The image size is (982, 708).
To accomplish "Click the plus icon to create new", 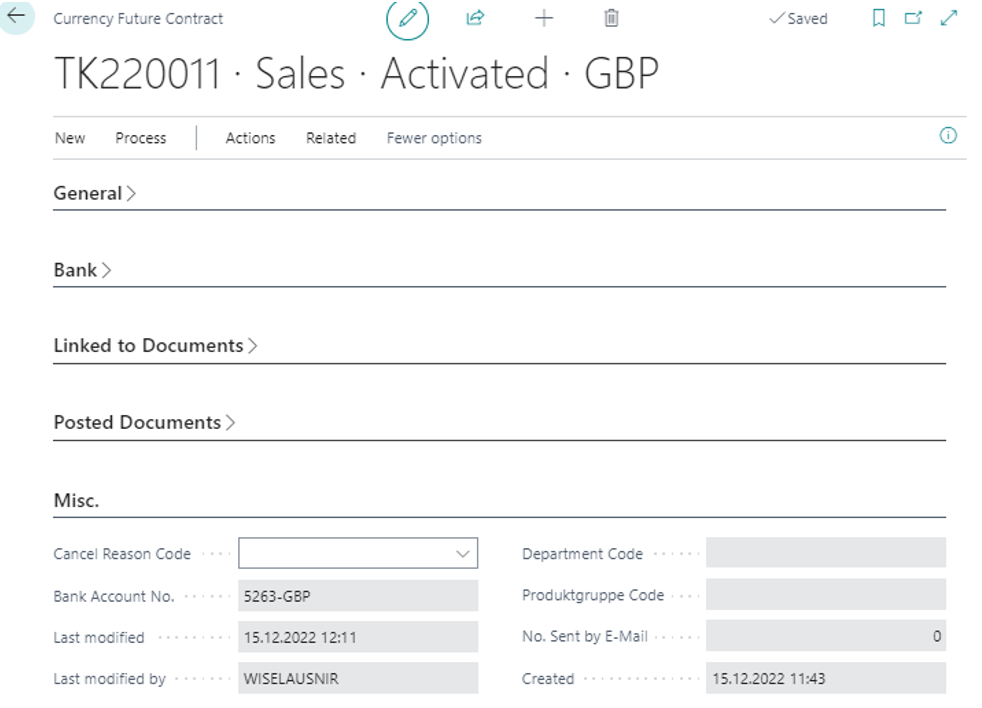I will pyautogui.click(x=543, y=18).
